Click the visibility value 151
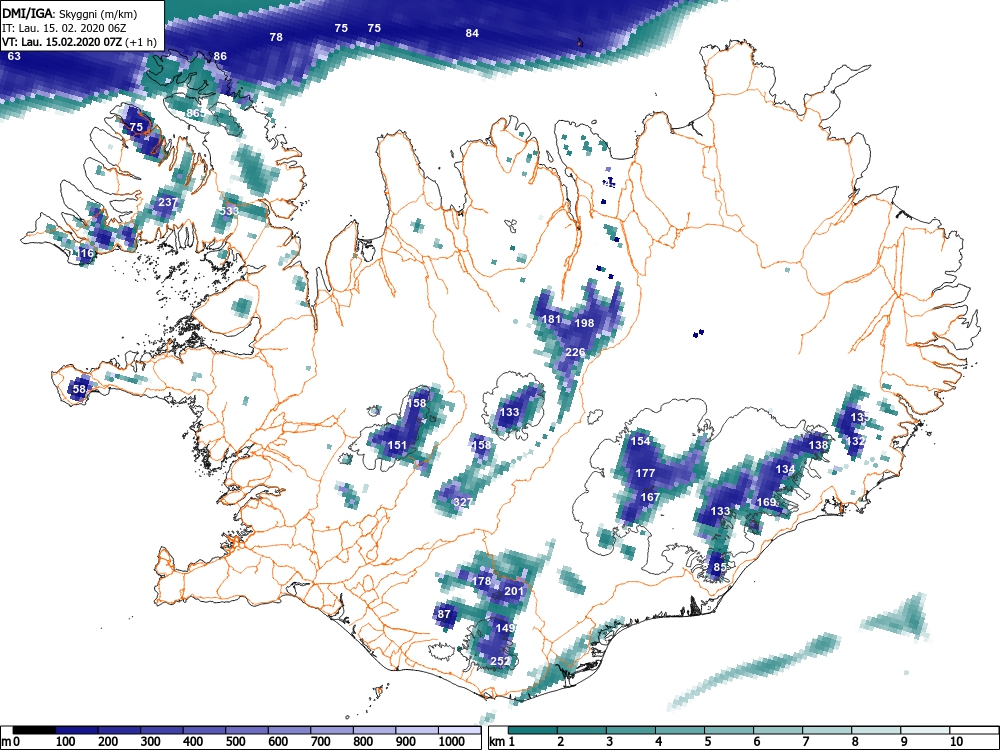 point(397,445)
